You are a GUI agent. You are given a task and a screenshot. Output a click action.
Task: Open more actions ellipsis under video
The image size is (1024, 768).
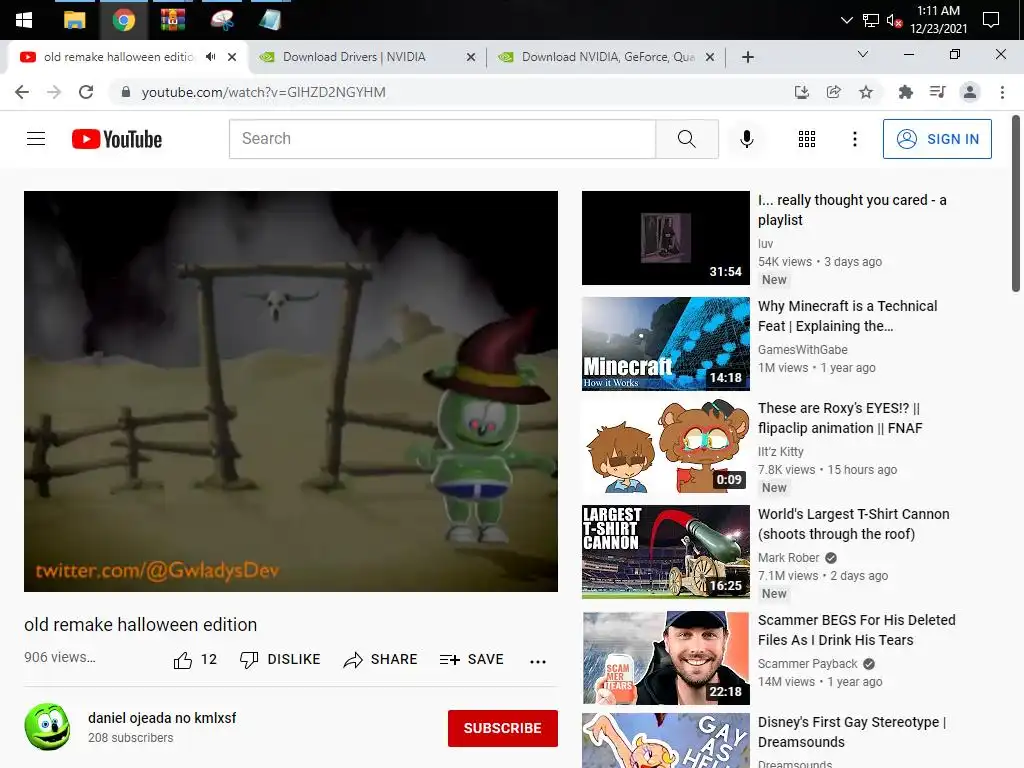[x=537, y=661]
